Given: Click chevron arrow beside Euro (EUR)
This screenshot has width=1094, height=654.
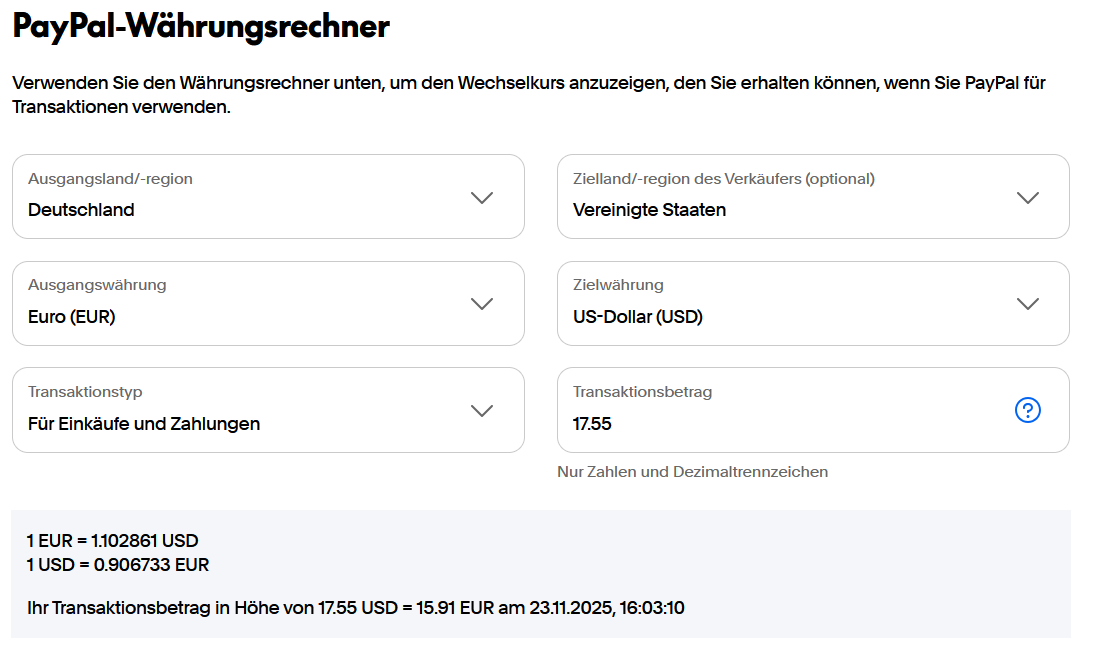Looking at the screenshot, I should [x=482, y=304].
